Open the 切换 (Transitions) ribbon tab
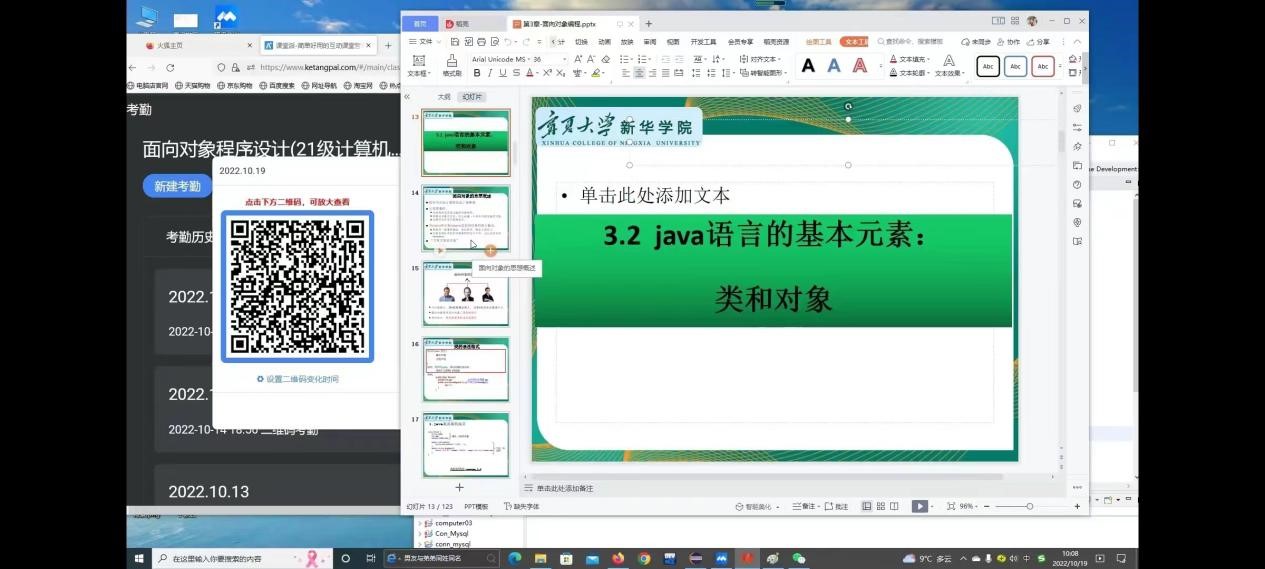Viewport: 1265px width, 569px height. click(581, 42)
